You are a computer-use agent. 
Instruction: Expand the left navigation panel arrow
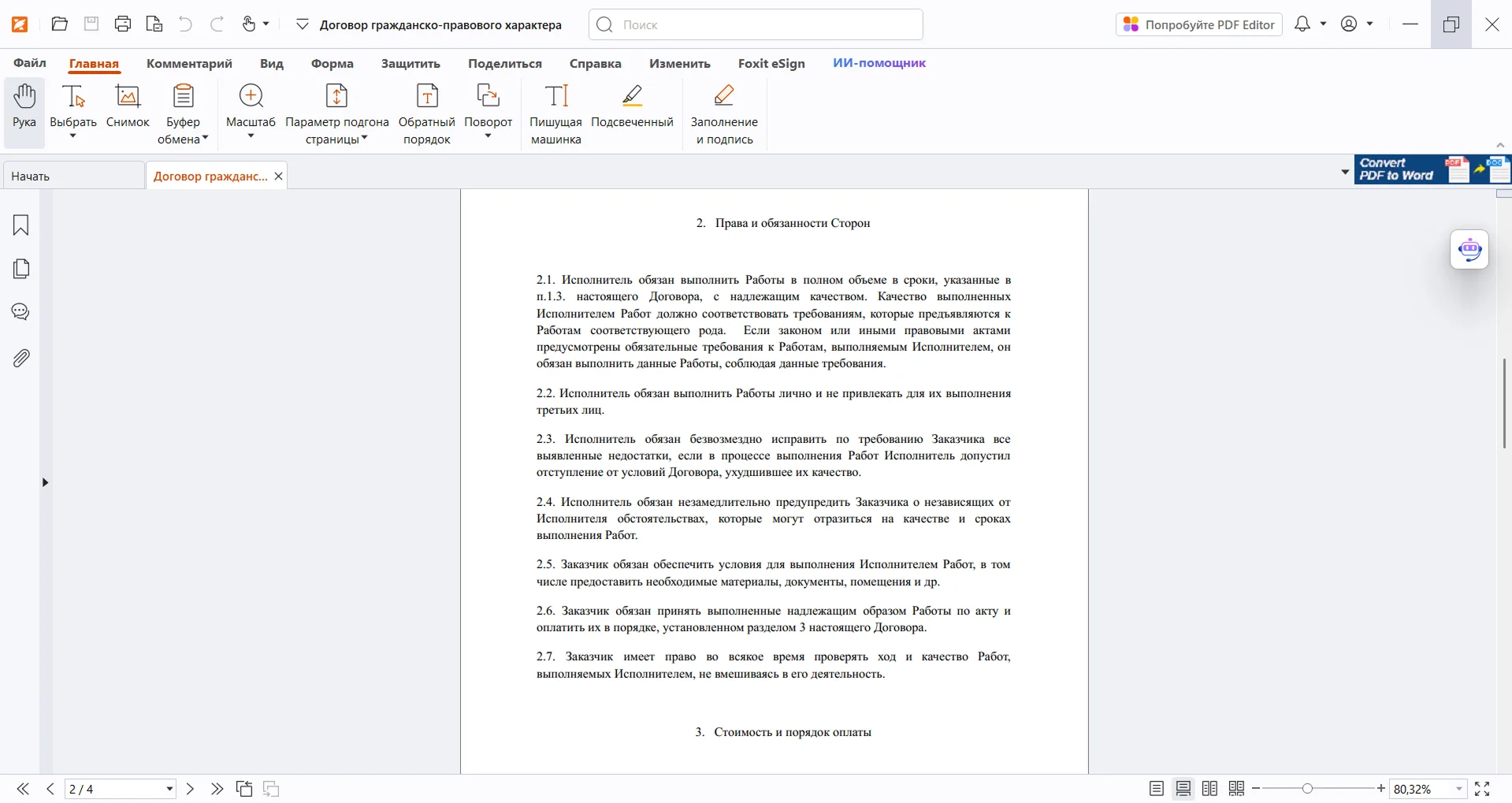pyautogui.click(x=45, y=482)
